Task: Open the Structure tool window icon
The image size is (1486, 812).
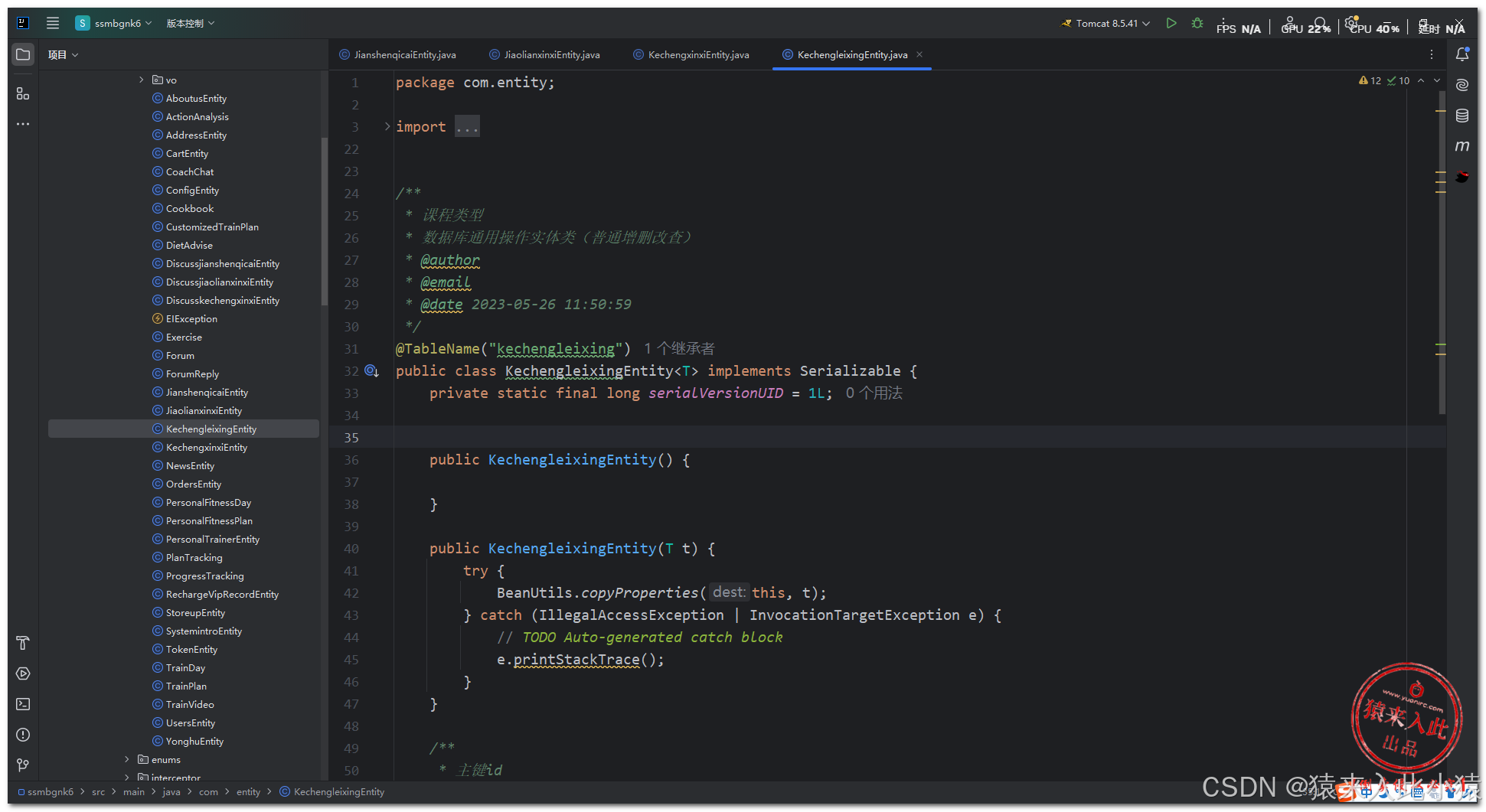Action: coord(23,93)
